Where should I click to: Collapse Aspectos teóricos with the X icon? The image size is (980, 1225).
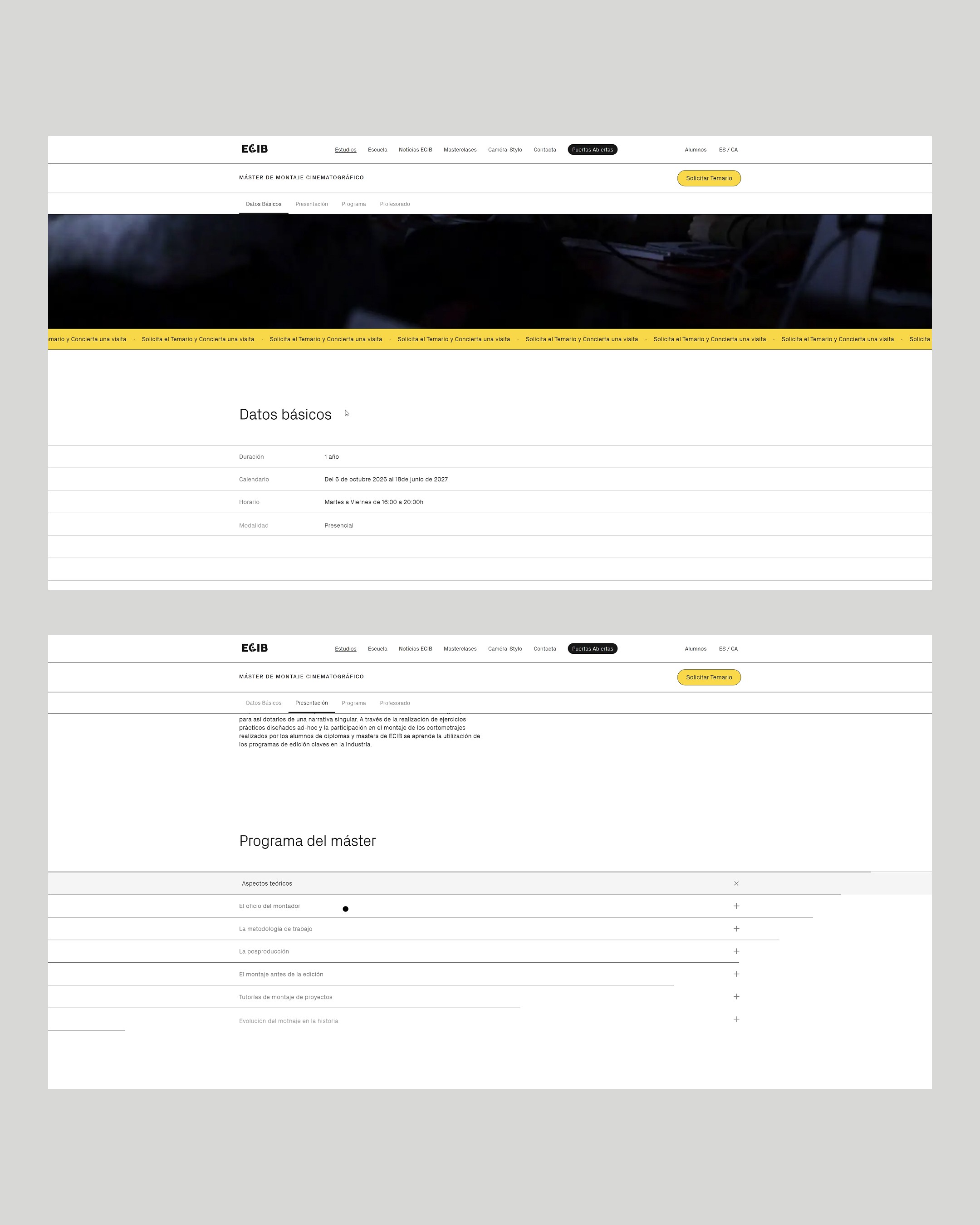736,883
